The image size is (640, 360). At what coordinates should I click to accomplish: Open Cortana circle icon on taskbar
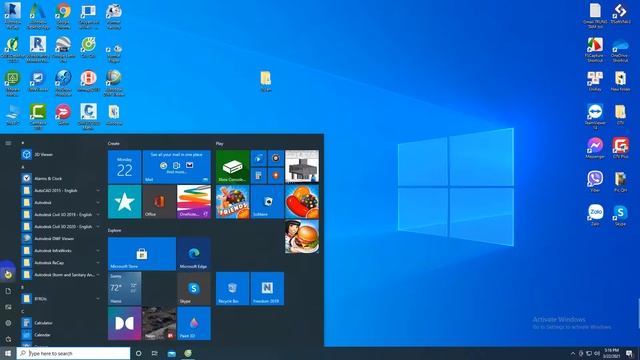coord(138,353)
